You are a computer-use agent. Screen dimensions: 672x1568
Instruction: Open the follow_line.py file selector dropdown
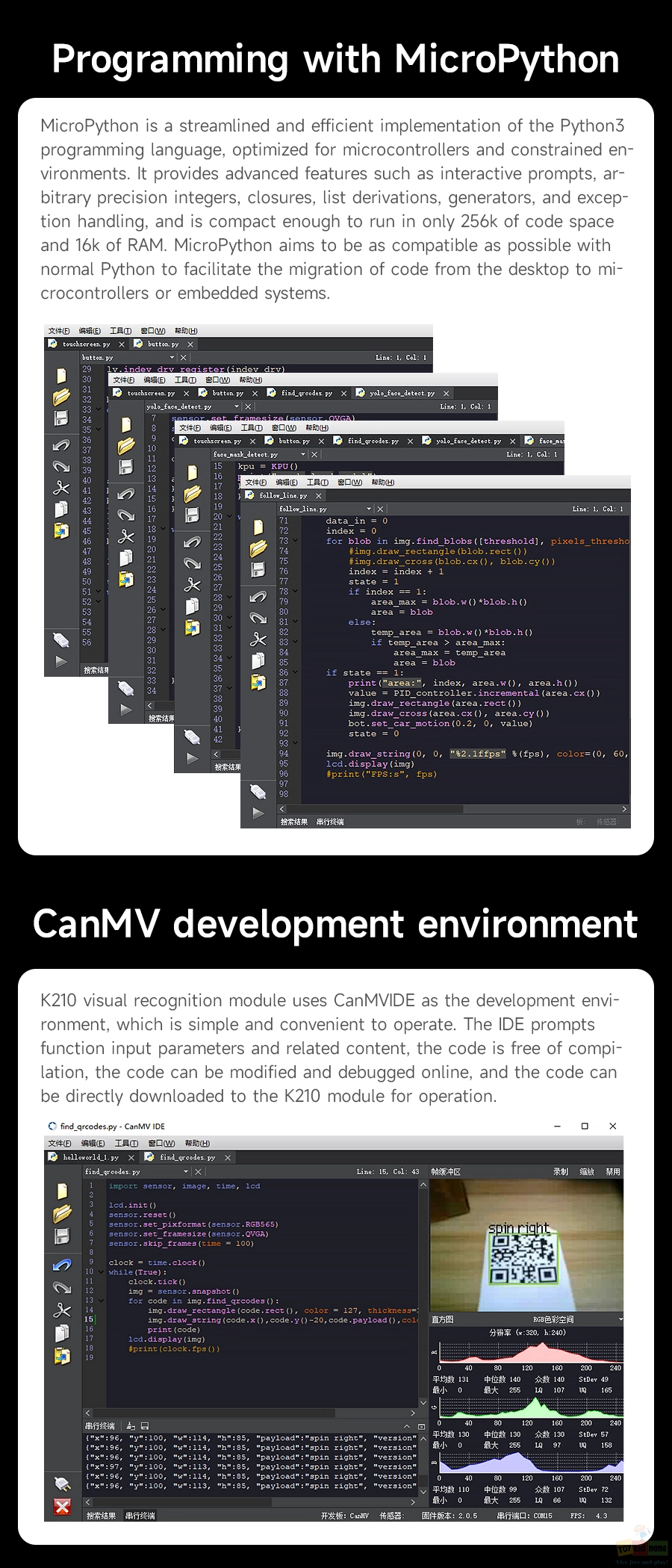[x=369, y=509]
